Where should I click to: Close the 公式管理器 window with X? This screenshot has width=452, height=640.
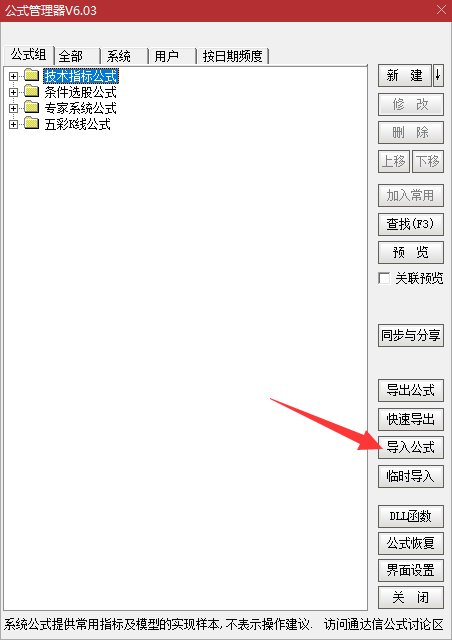[x=441, y=10]
